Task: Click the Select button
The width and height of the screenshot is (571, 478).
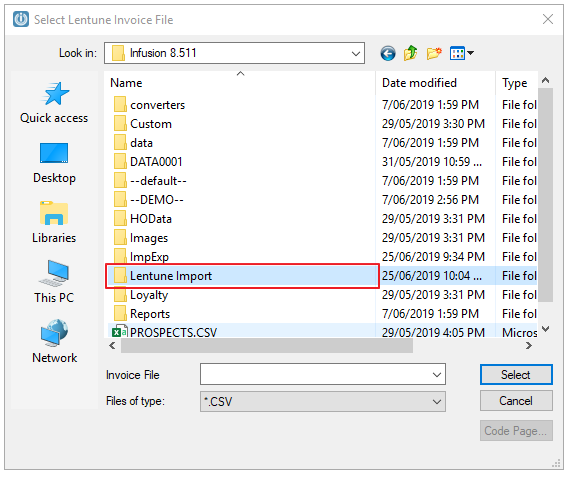Action: click(x=516, y=375)
